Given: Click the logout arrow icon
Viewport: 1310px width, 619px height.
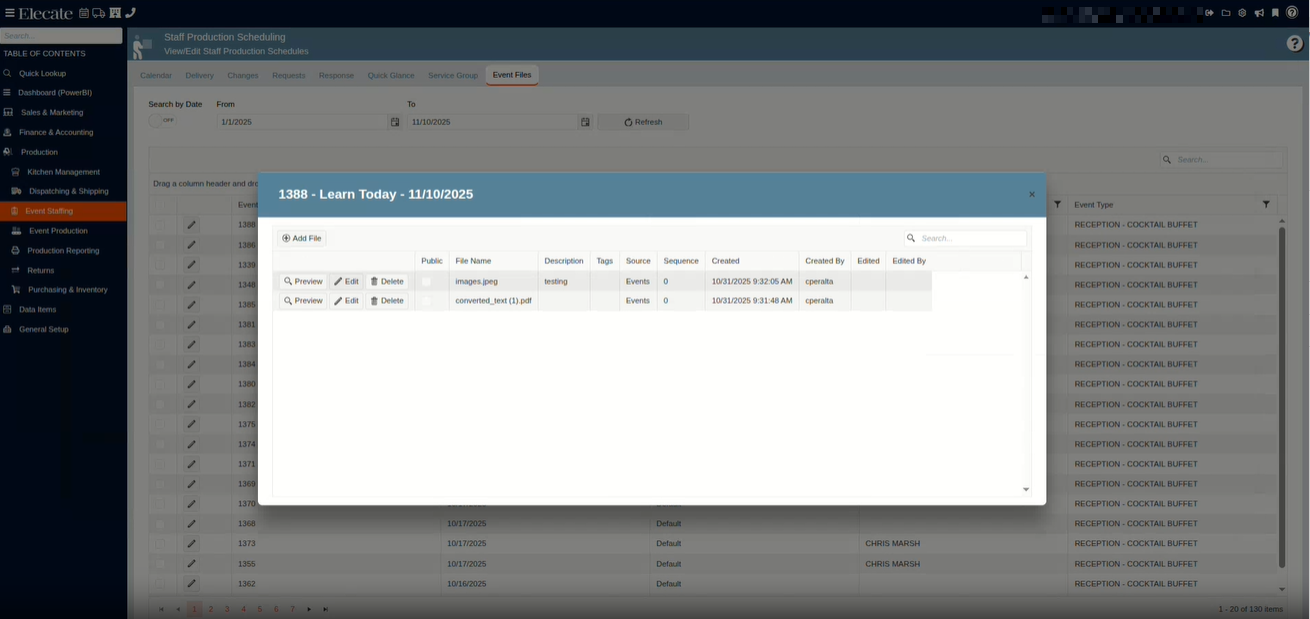Looking at the screenshot, I should pyautogui.click(x=1209, y=13).
